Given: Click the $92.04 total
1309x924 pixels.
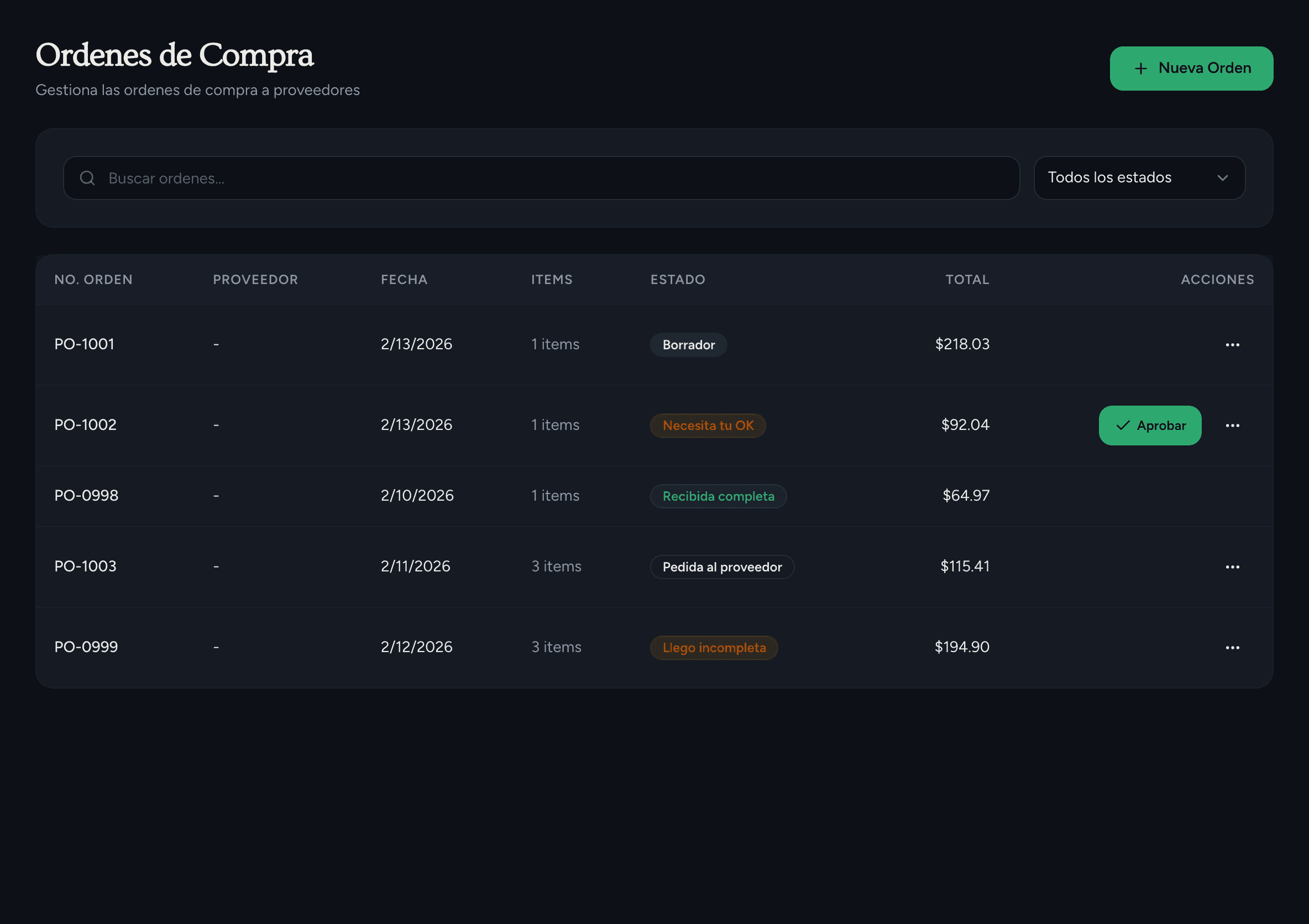Looking at the screenshot, I should point(965,425).
